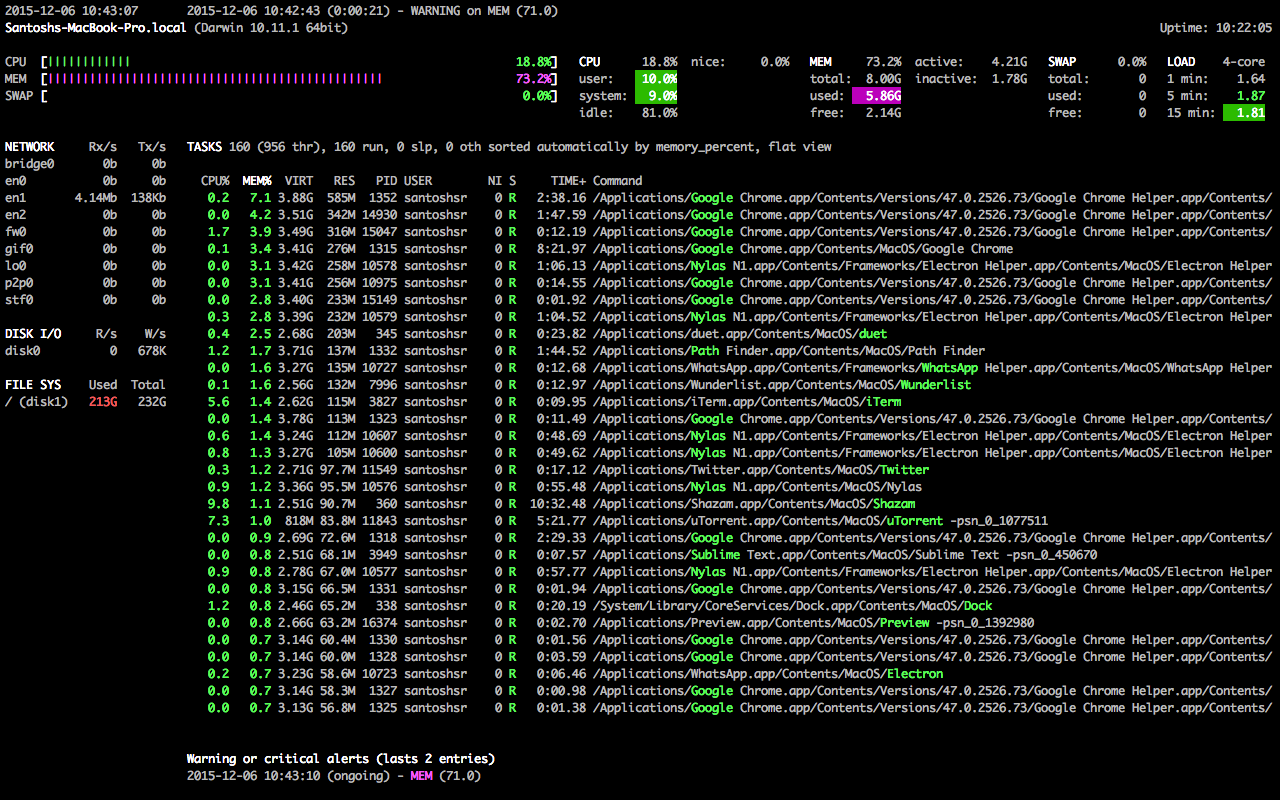Click the red used space value 213G
1280x800 pixels.
click(104, 402)
